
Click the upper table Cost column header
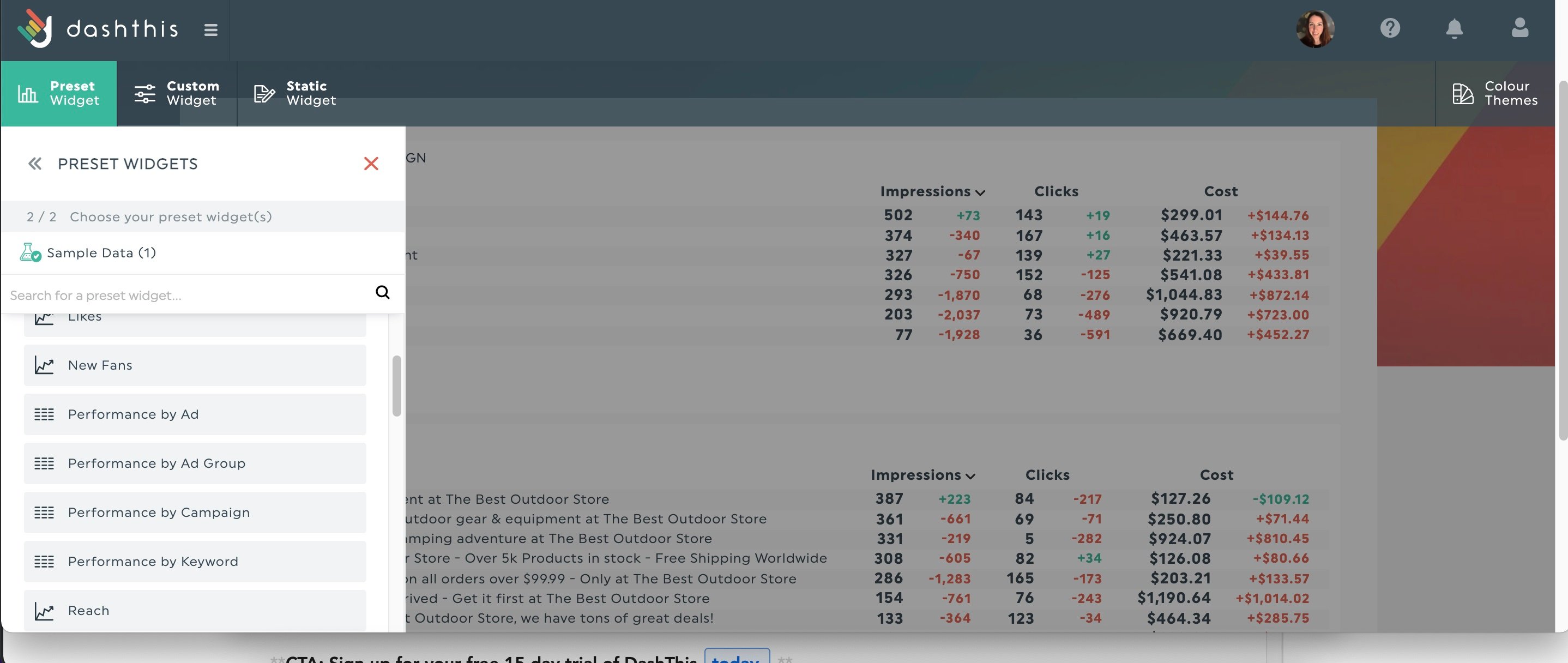click(x=1221, y=191)
